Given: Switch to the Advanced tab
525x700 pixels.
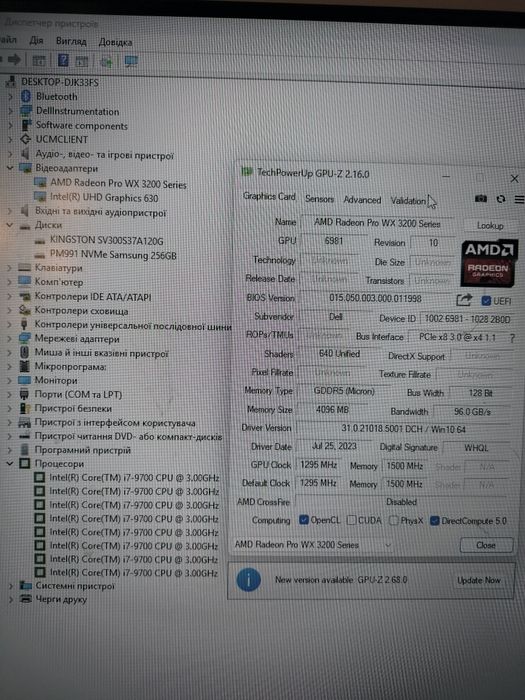Looking at the screenshot, I should (362, 200).
